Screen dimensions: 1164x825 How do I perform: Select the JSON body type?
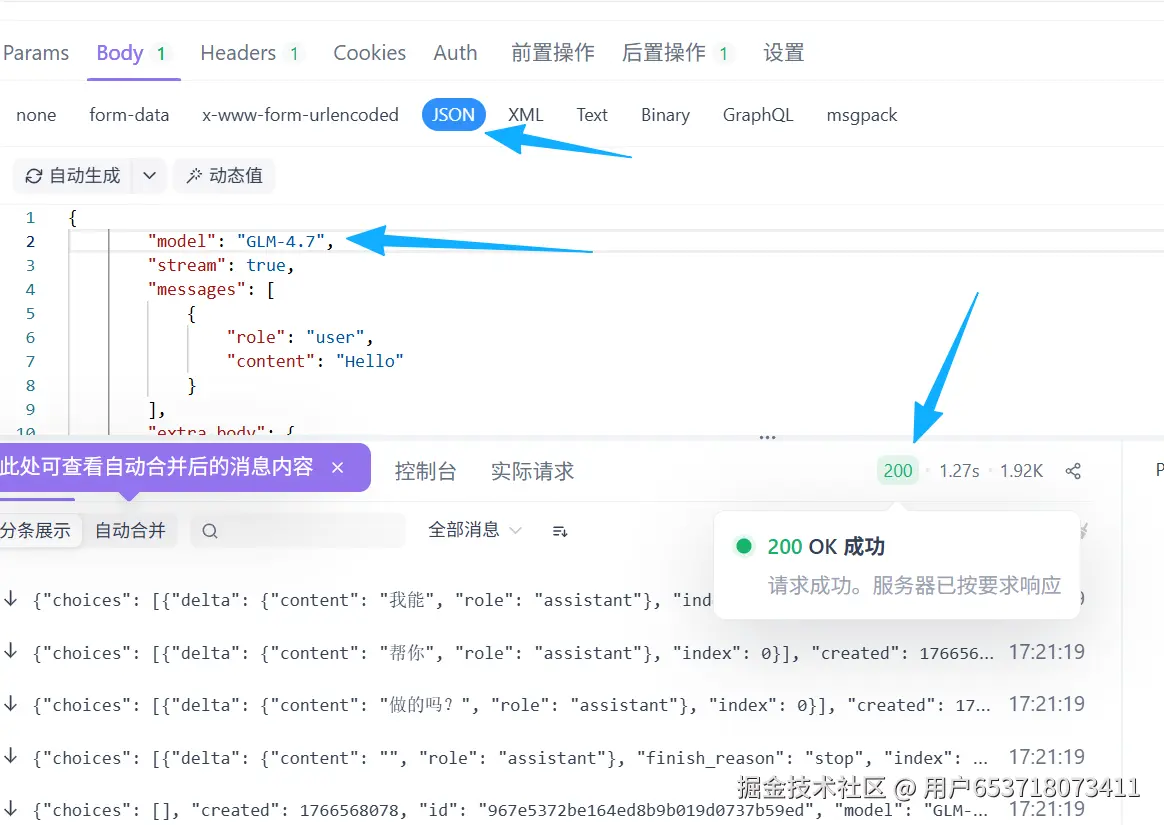(454, 115)
